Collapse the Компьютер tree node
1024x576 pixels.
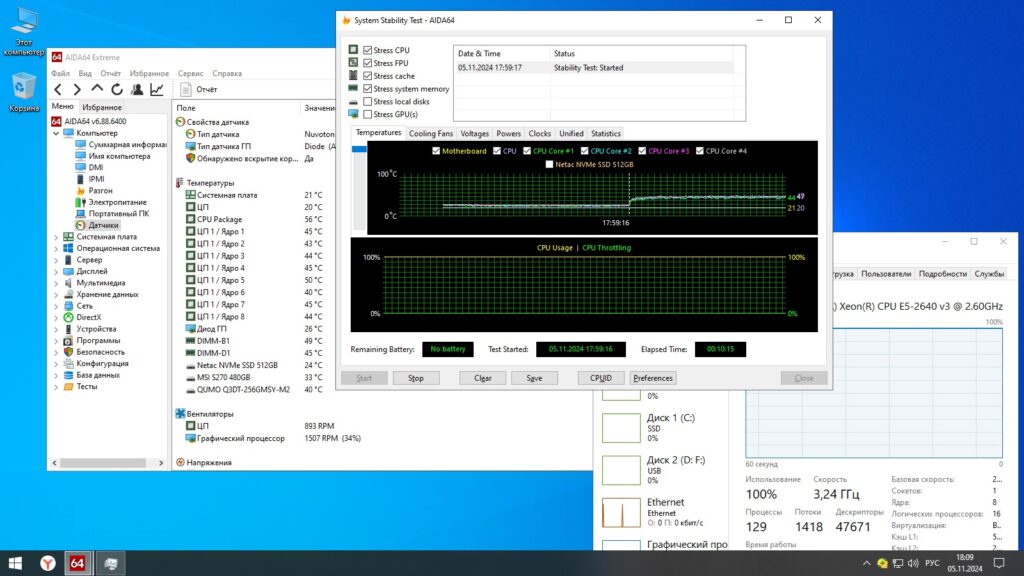[56, 133]
